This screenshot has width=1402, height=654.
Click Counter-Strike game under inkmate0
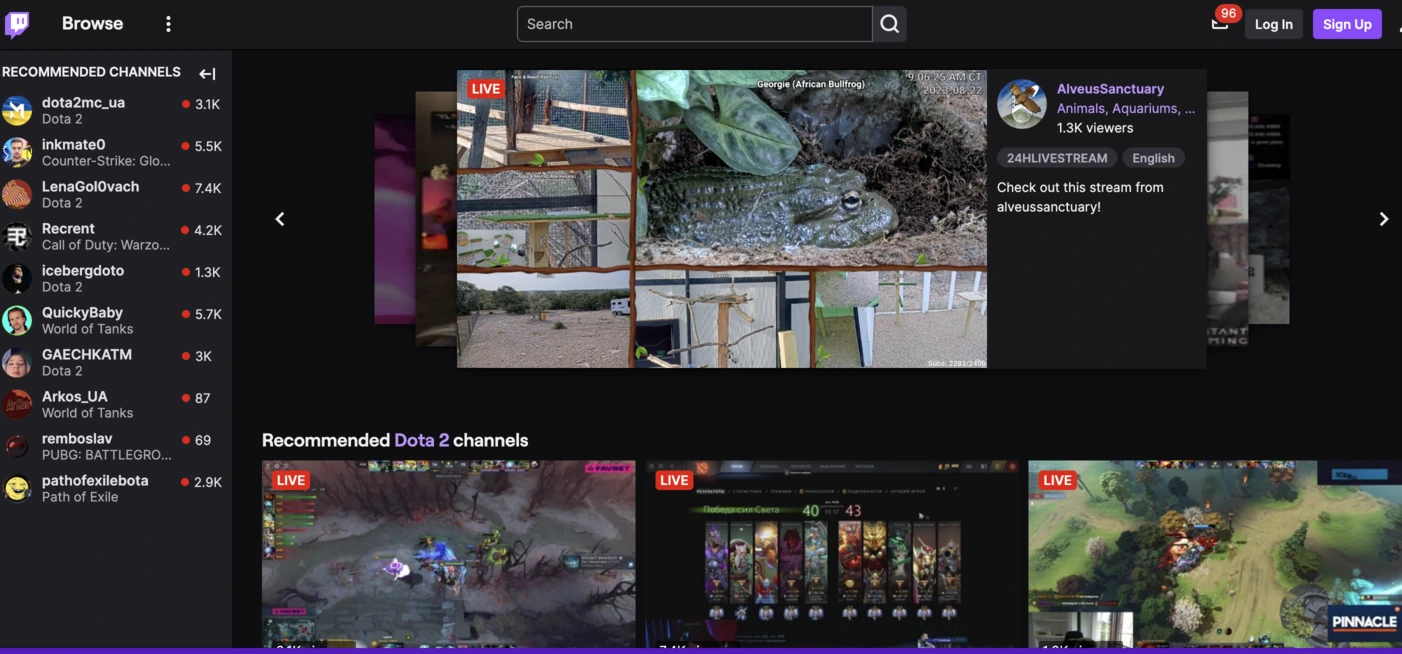106,160
